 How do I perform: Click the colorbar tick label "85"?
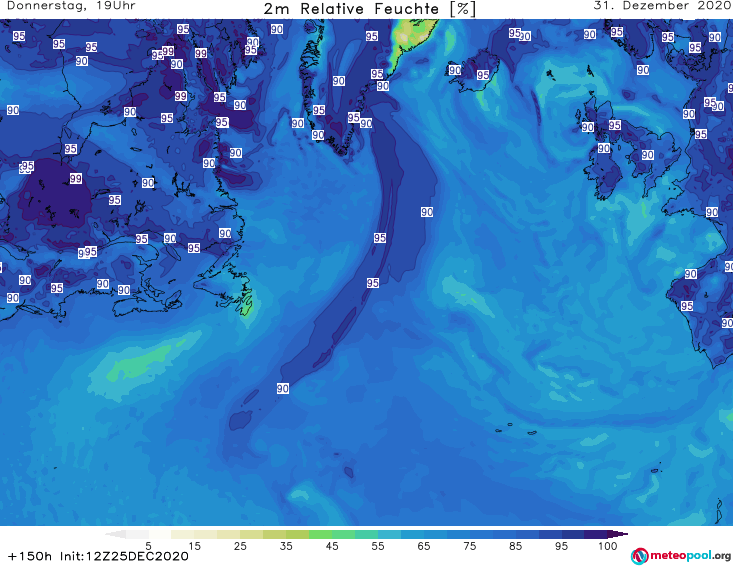(516, 546)
